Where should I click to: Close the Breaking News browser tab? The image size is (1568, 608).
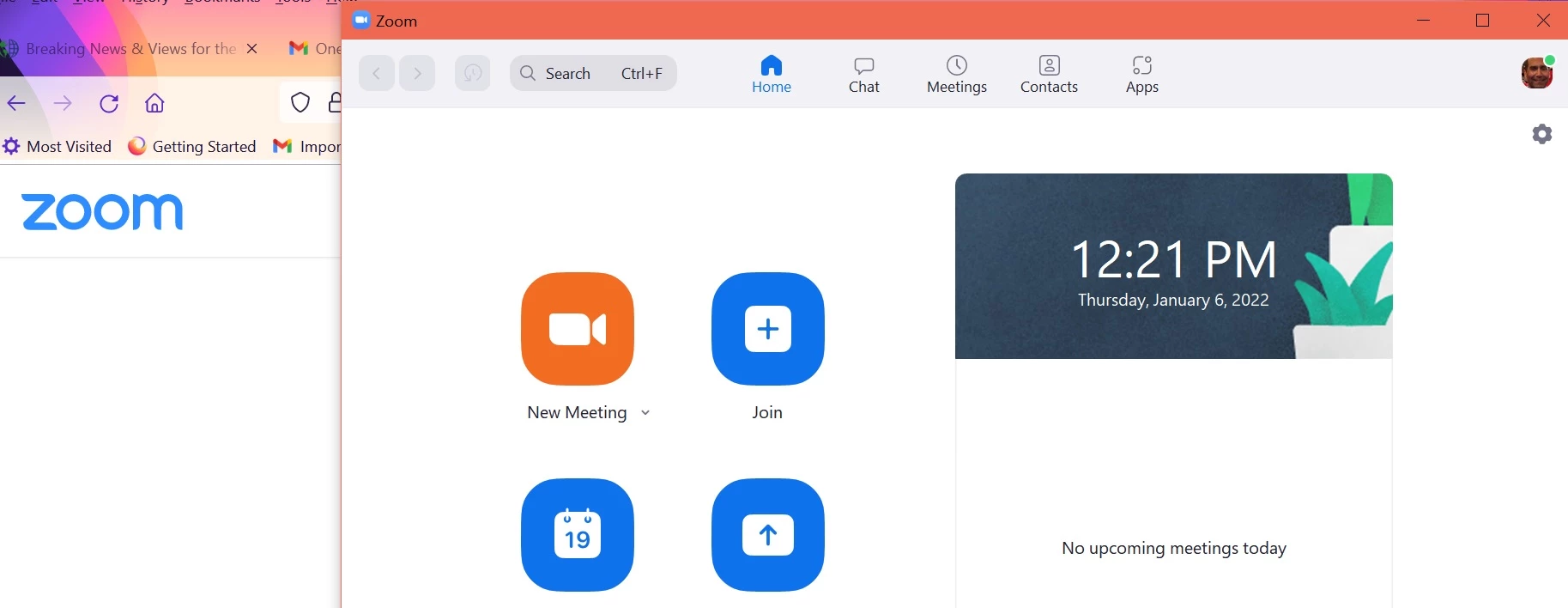pyautogui.click(x=251, y=49)
